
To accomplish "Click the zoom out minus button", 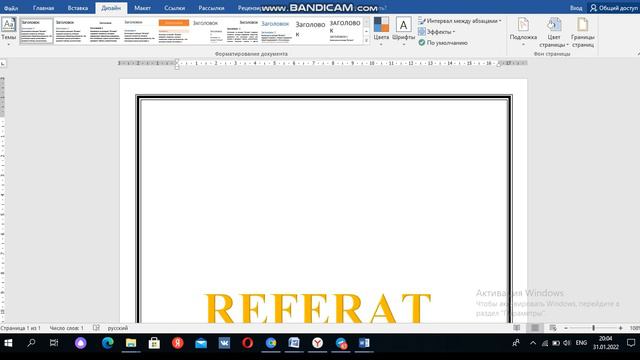I will tap(566, 328).
